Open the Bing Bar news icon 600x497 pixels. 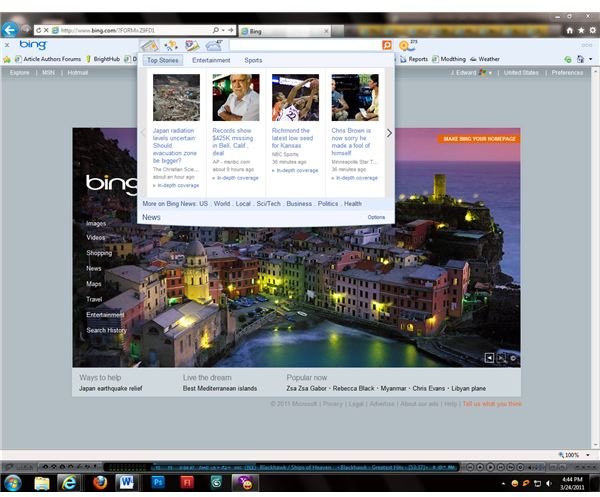pos(149,46)
